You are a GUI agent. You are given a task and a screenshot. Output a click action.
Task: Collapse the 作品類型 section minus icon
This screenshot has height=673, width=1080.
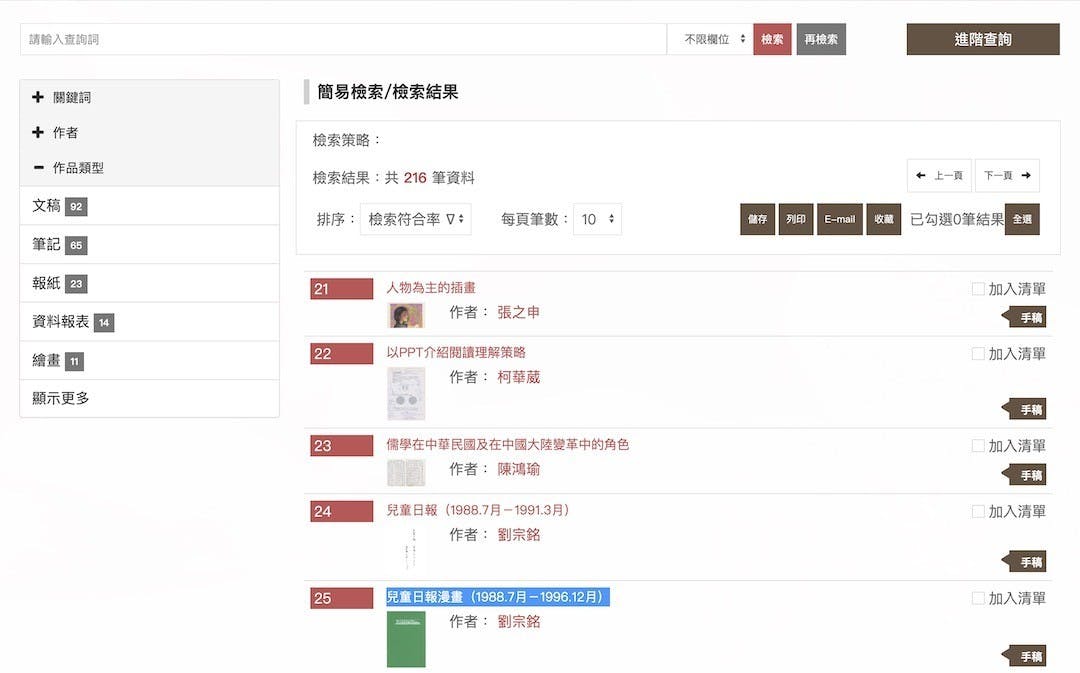coord(38,168)
